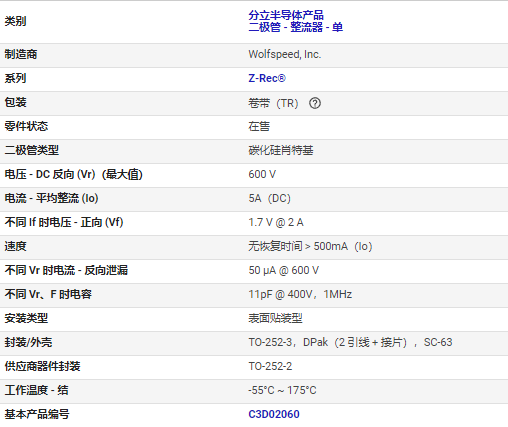Viewport: 508px width, 427px height.
Task: Open the C3D02060 base product number link
Action: coord(274,414)
